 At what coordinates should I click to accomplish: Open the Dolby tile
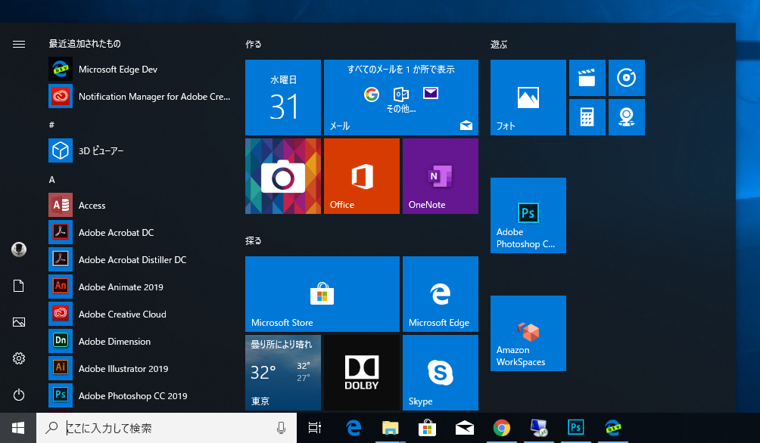tap(362, 373)
